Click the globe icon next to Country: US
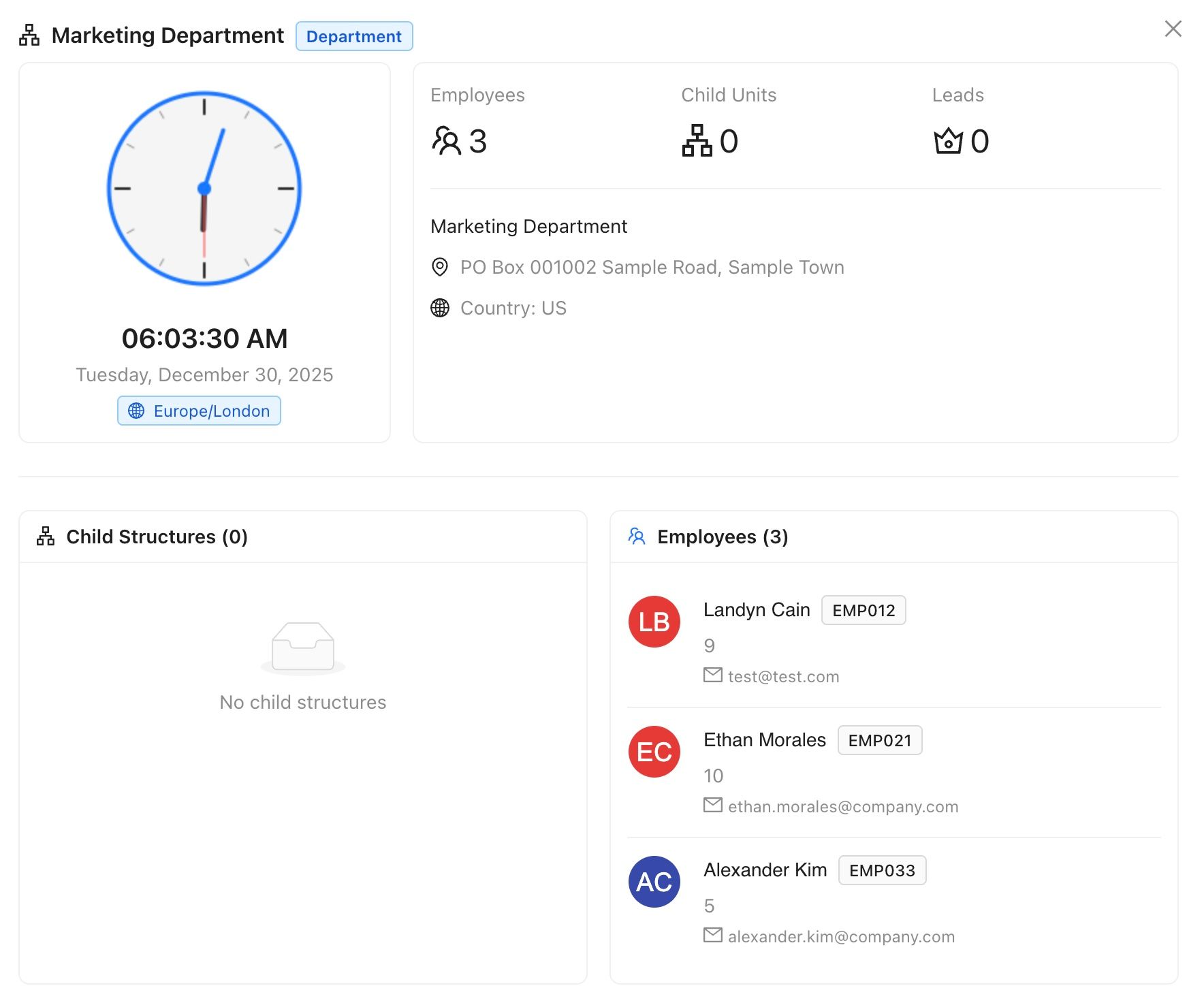Viewport: 1204px width, 1005px height. tap(440, 308)
